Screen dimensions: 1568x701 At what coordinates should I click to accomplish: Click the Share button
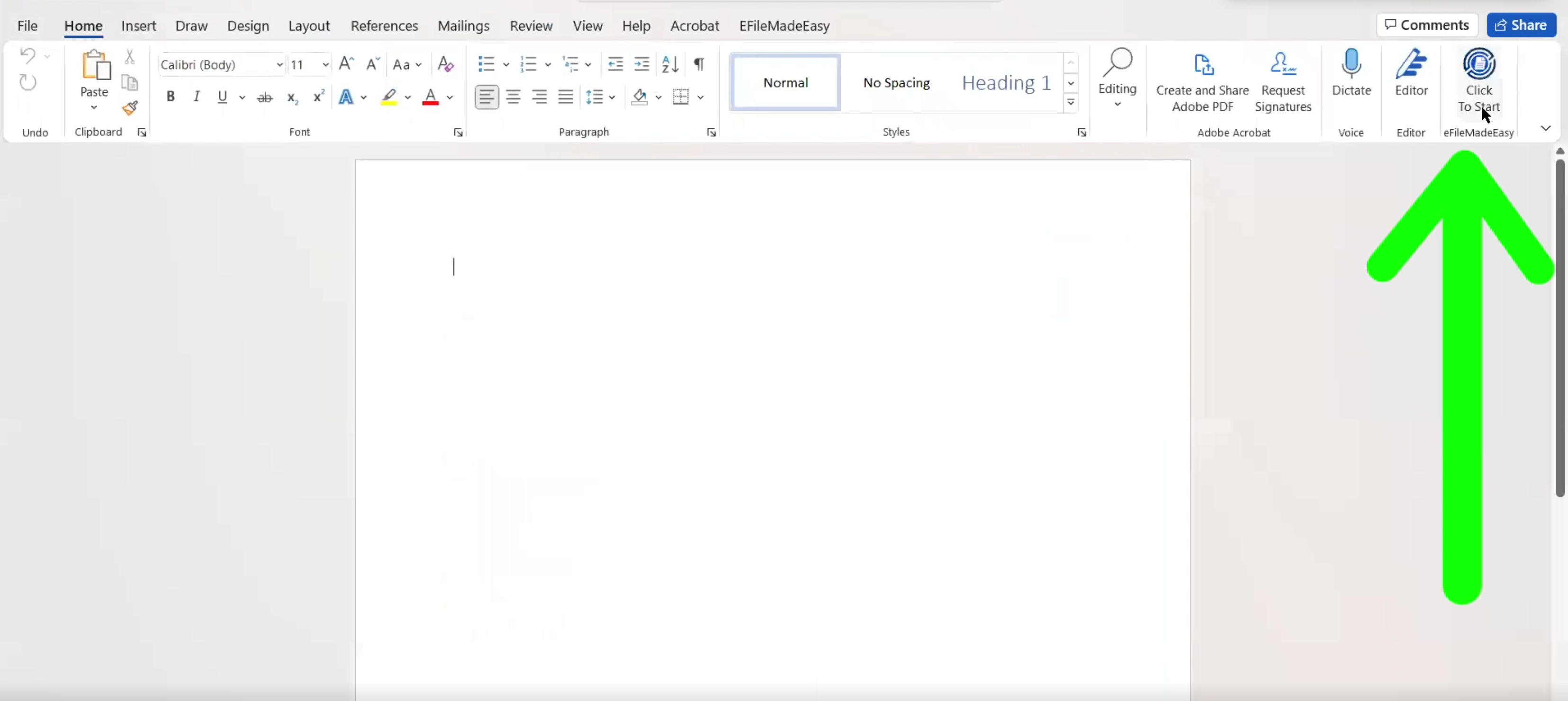(x=1521, y=25)
